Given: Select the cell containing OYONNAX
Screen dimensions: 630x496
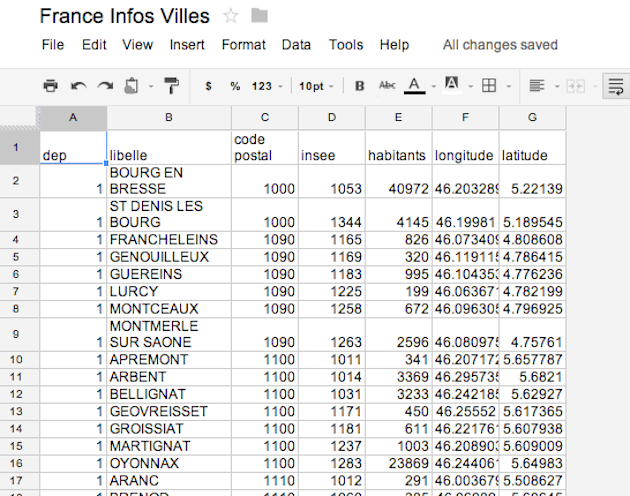Looking at the screenshot, I should (x=169, y=463).
